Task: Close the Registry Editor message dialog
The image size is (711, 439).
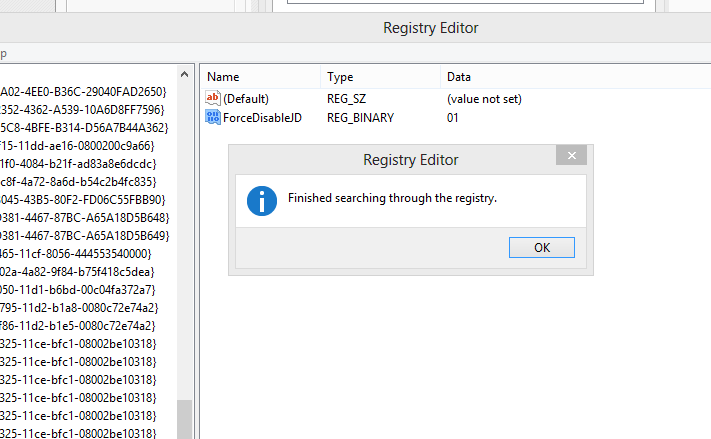Action: pyautogui.click(x=571, y=156)
